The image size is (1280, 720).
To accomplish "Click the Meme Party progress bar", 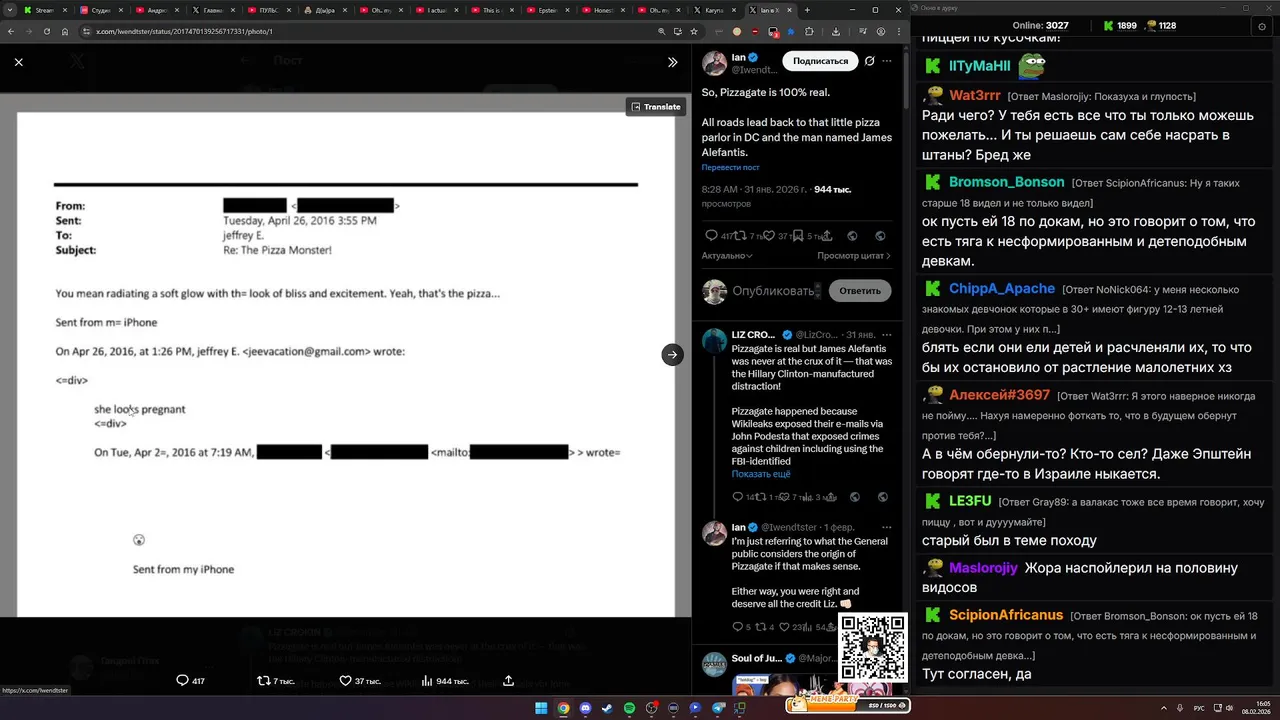I will [847, 705].
